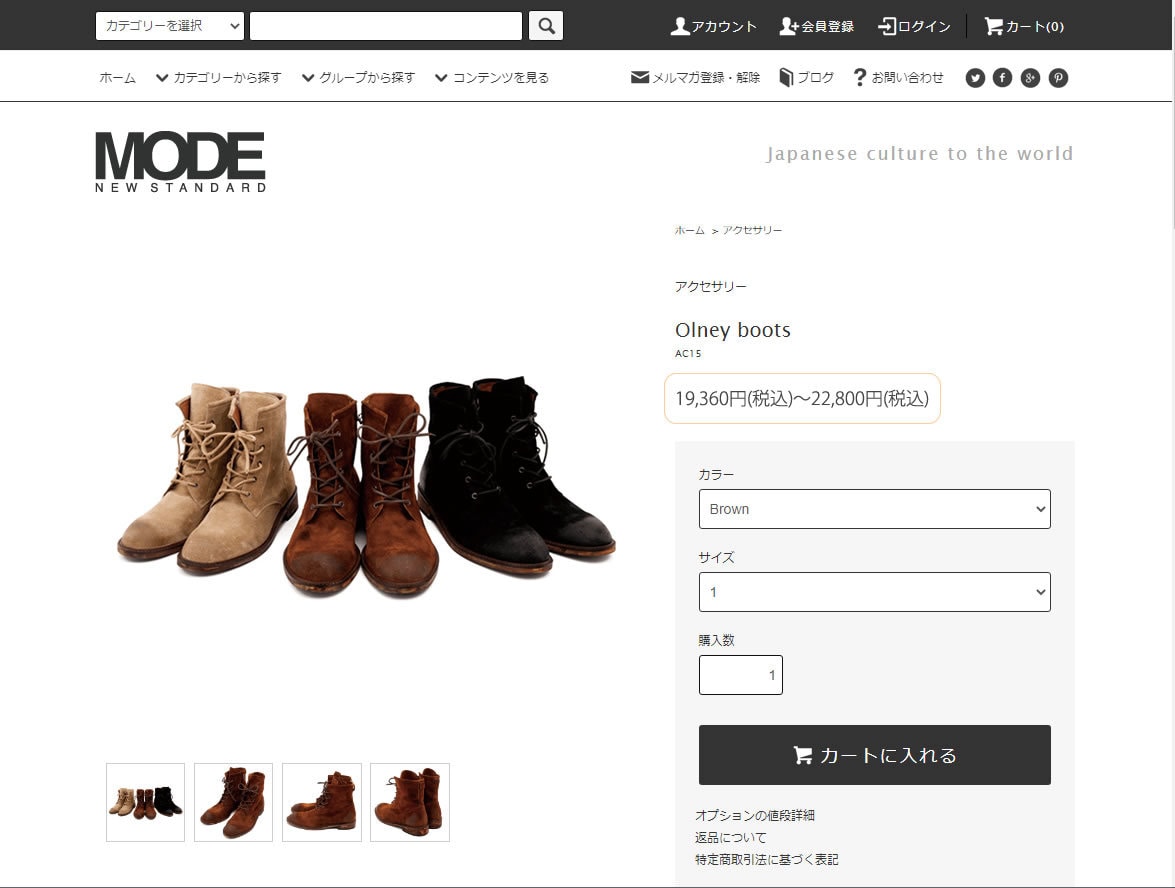
Task: Select second thumbnail of brown boots pair
Action: [233, 803]
